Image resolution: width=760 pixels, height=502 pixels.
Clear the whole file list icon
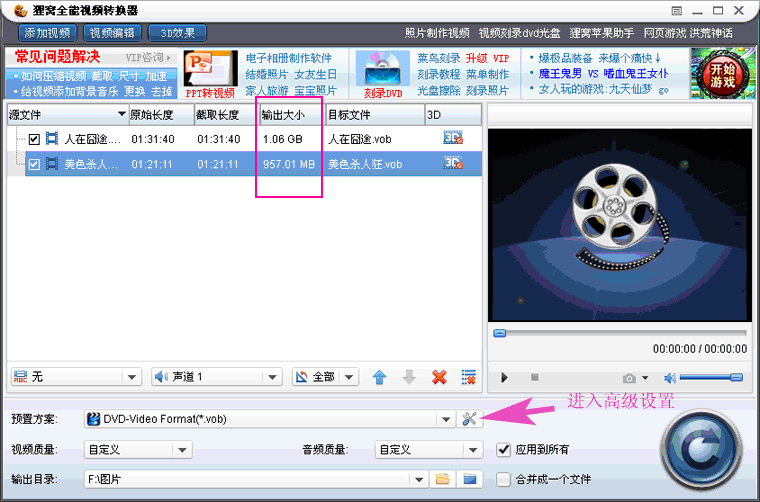469,377
